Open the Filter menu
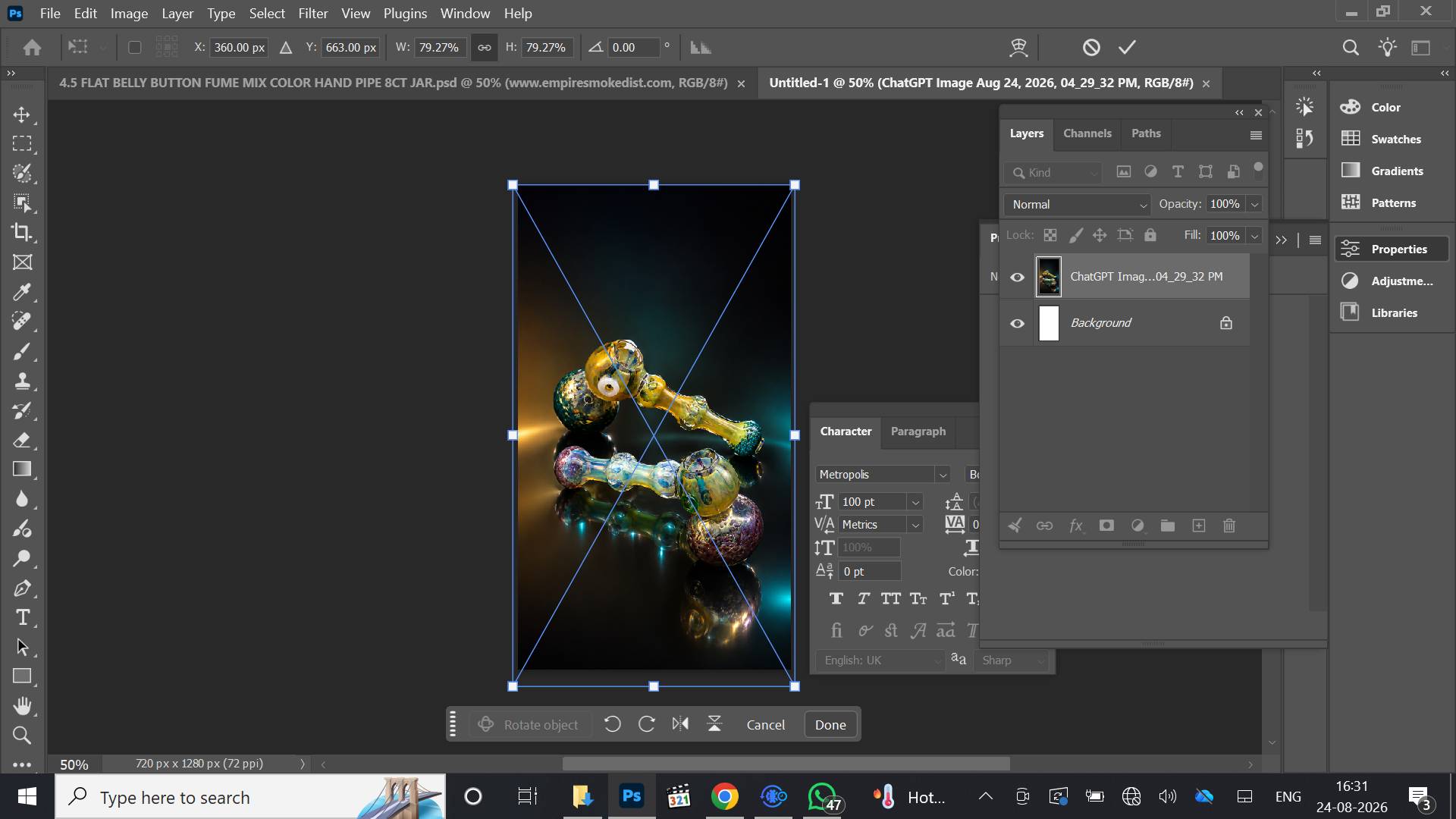 click(312, 13)
